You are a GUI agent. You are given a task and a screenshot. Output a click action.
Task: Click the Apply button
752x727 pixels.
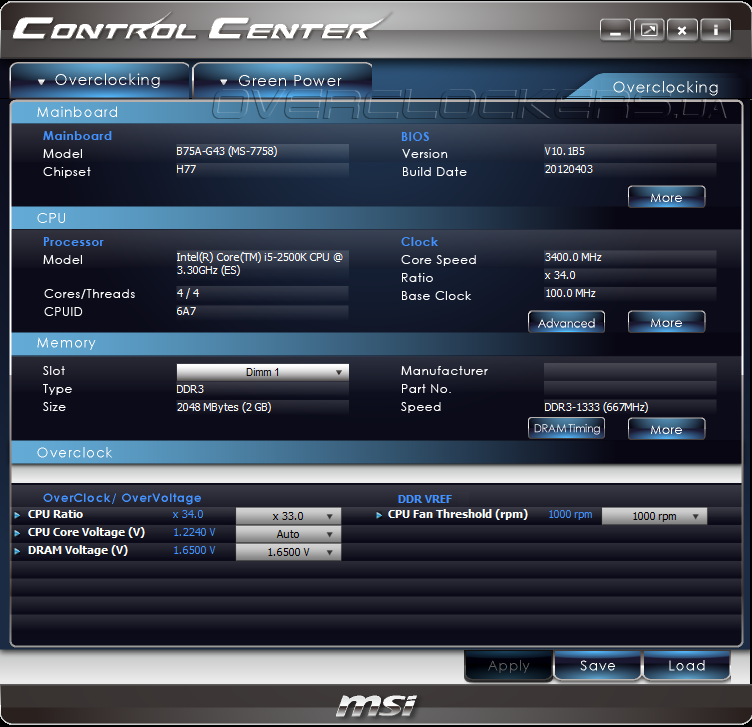click(x=509, y=666)
